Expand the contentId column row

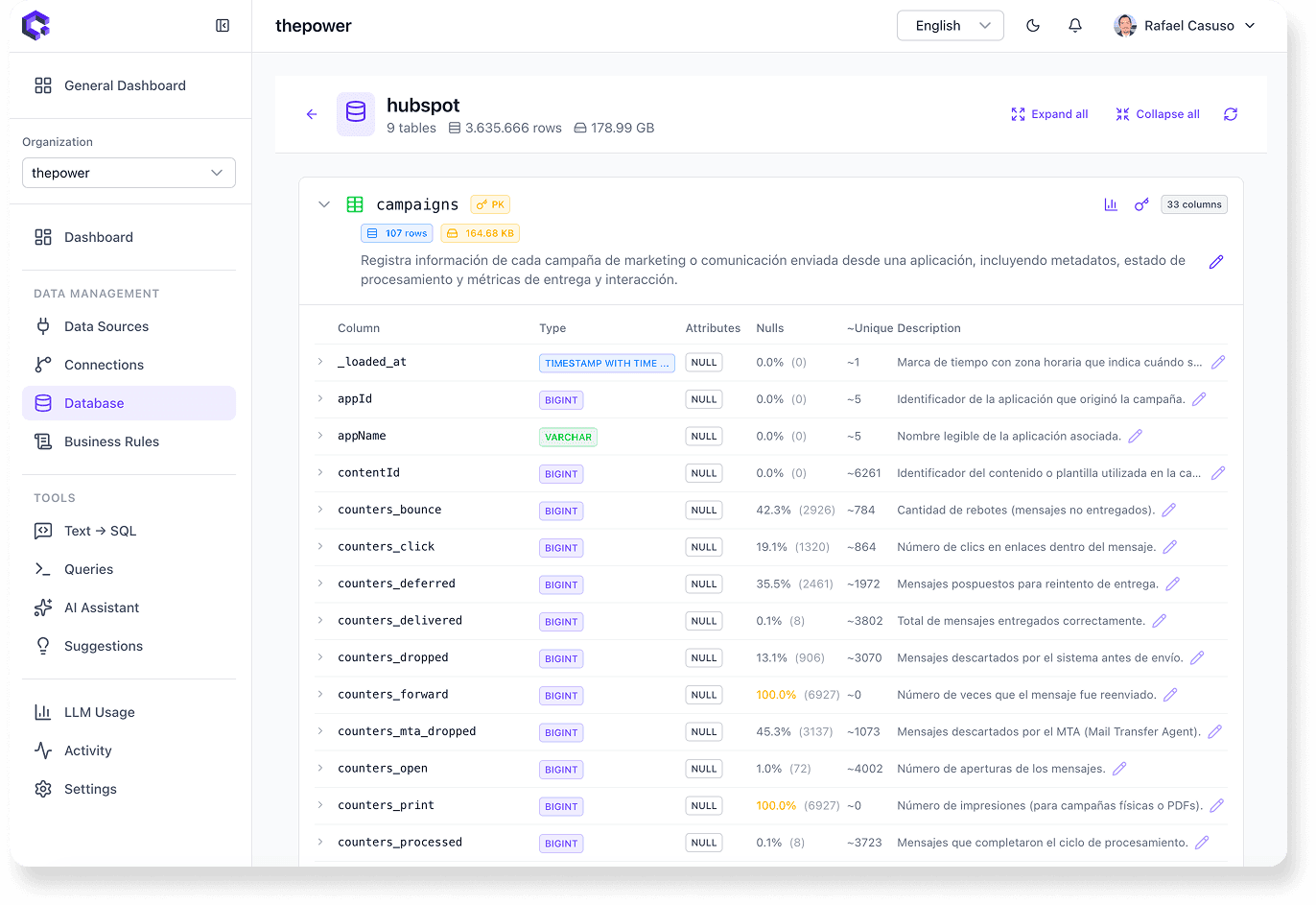pos(320,472)
